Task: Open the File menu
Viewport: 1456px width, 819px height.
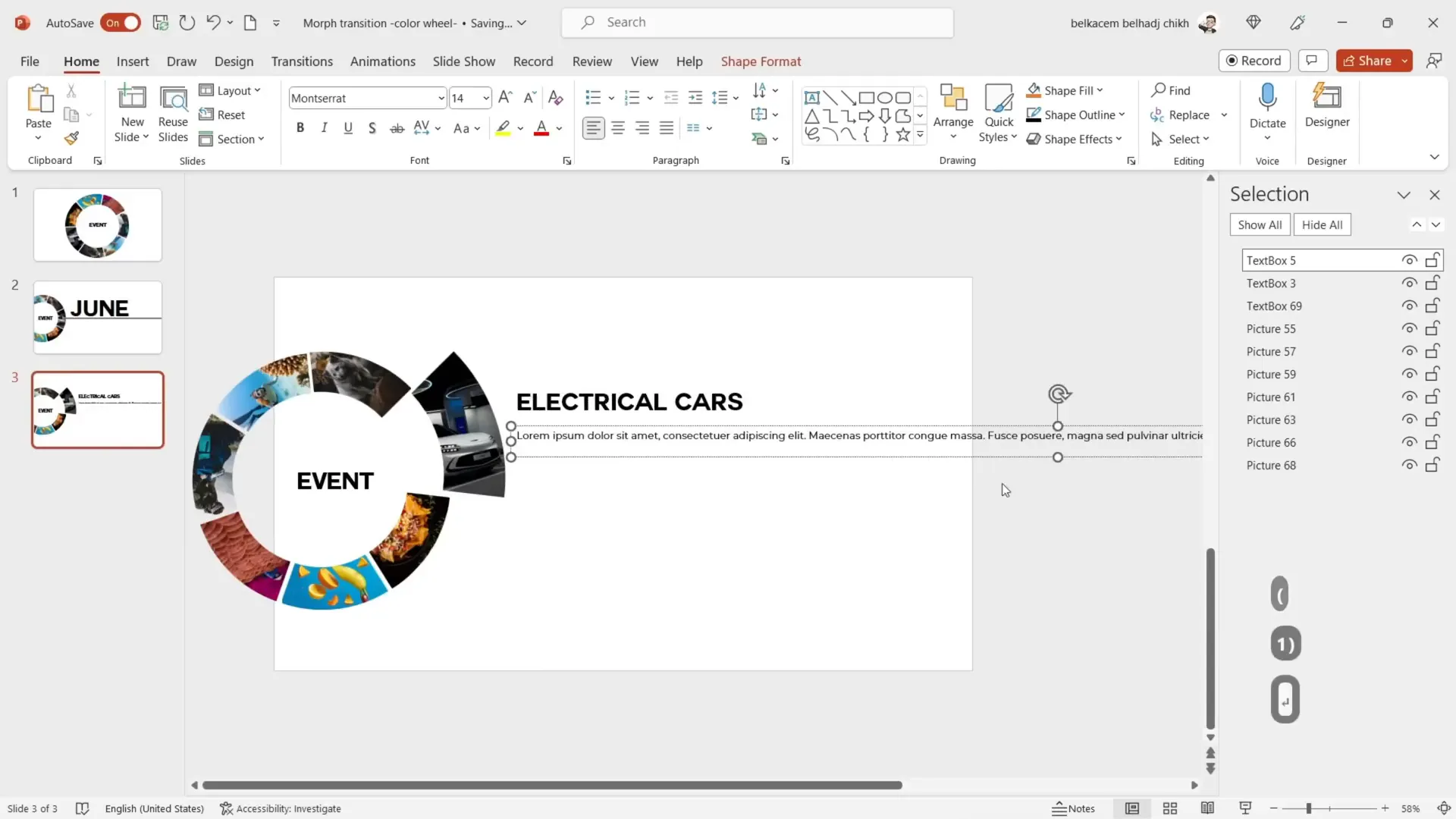Action: click(30, 61)
